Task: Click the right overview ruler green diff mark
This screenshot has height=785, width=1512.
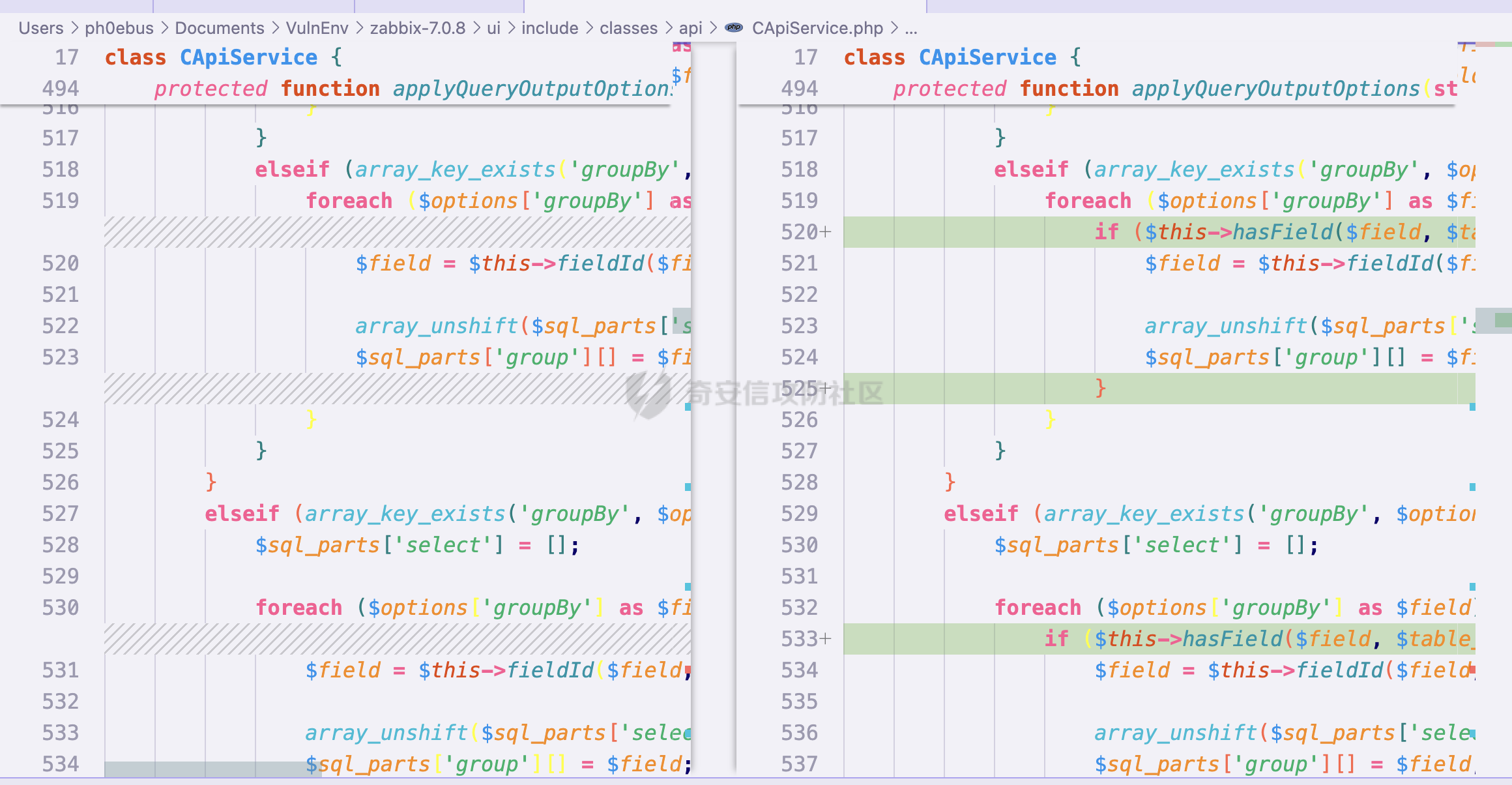Action: [x=1503, y=319]
